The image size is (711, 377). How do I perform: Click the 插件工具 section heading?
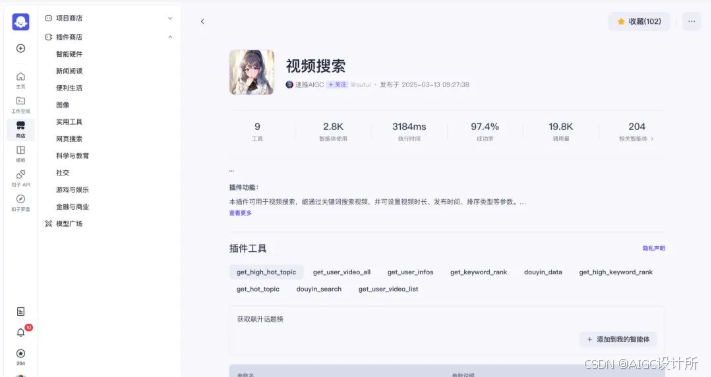(248, 248)
